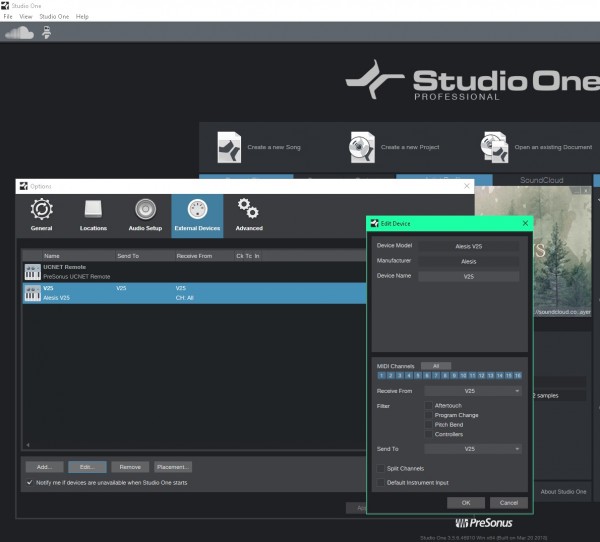Viewport: 600px width, 542px height.
Task: Open the Send To V25 dropdown
Action: [473, 449]
